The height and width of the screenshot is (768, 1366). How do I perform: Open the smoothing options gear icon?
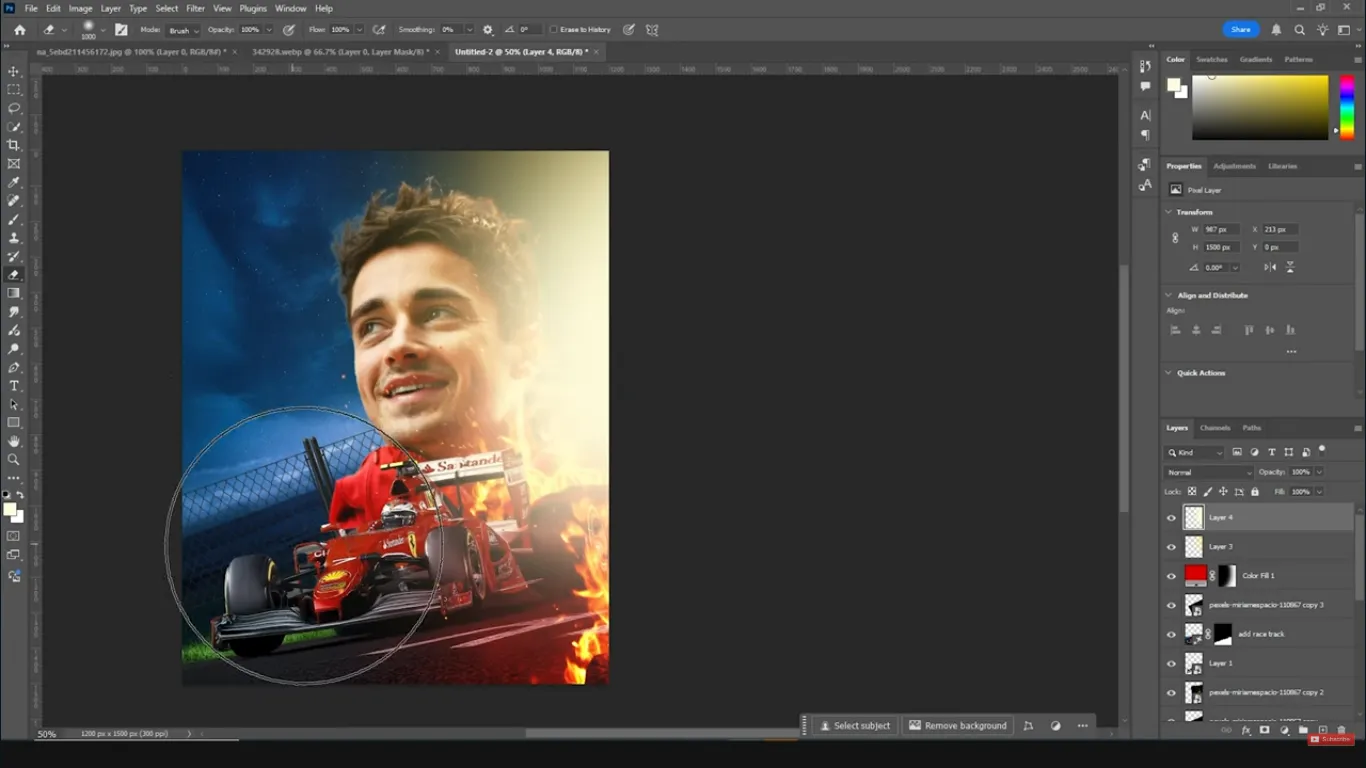click(488, 30)
